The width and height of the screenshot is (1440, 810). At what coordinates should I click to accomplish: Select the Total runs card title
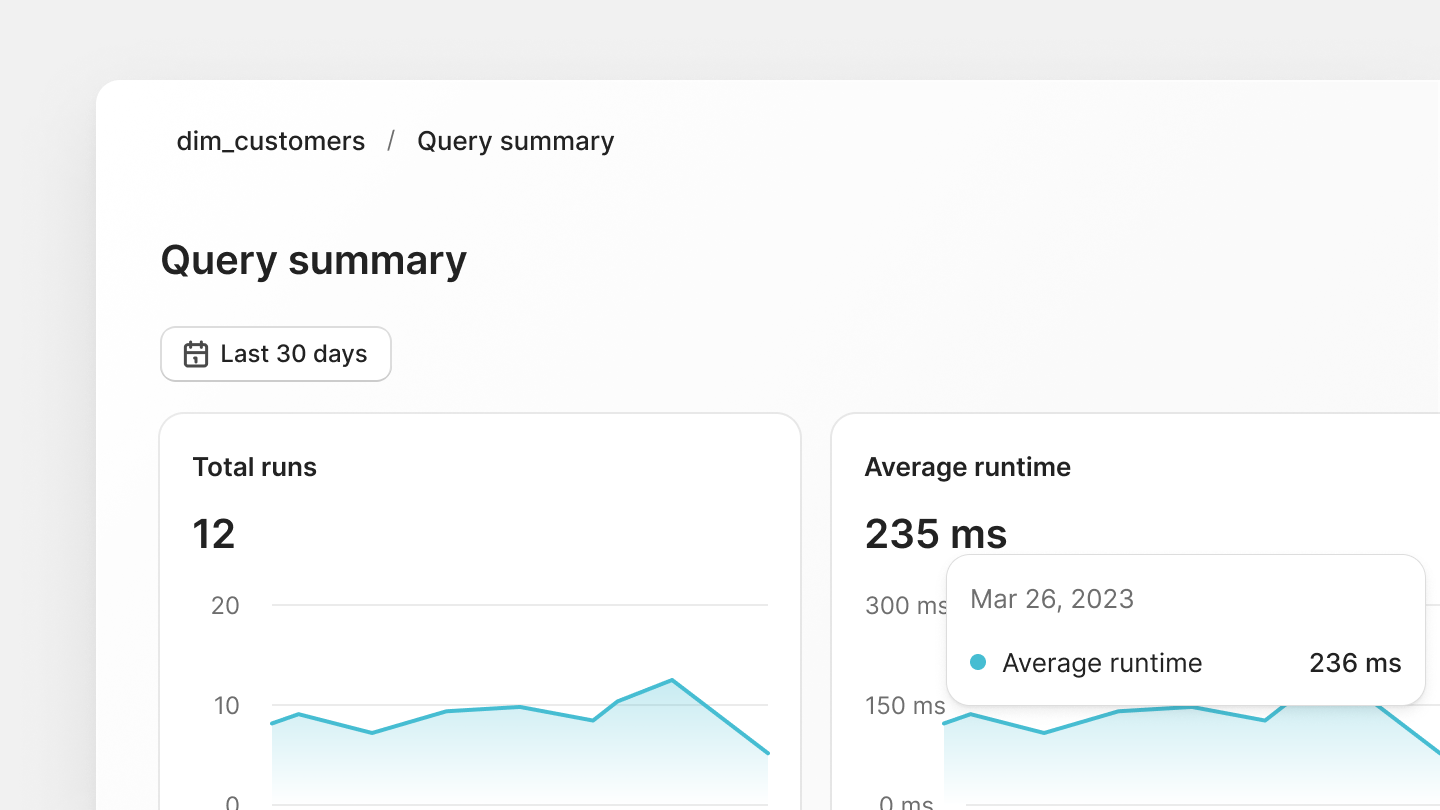click(x=254, y=467)
